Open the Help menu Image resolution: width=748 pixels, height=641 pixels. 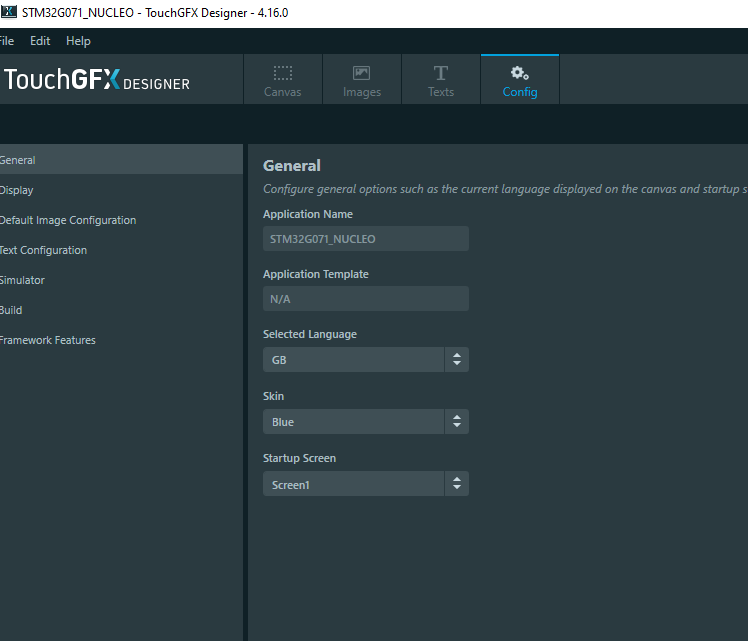pos(78,41)
